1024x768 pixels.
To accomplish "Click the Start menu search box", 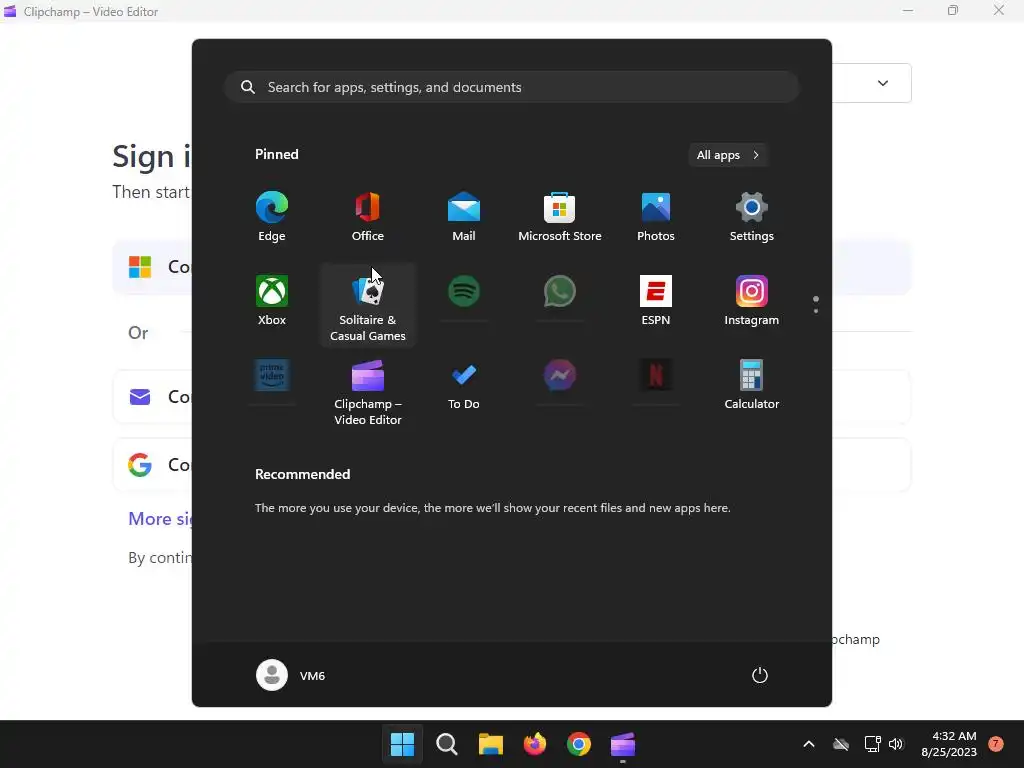I will pyautogui.click(x=512, y=87).
